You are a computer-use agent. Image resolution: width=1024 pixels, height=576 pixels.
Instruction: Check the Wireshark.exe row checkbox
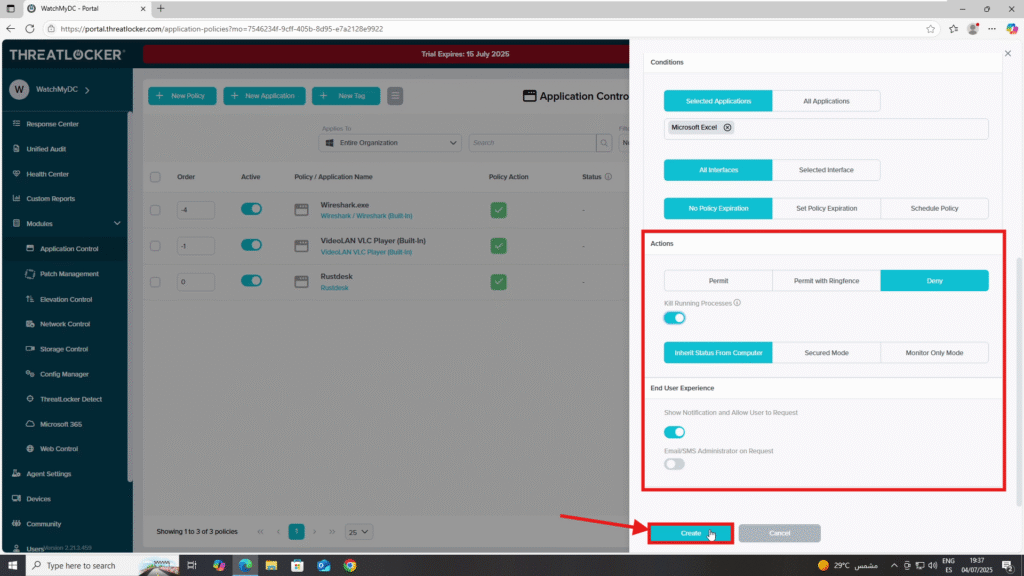(155, 210)
